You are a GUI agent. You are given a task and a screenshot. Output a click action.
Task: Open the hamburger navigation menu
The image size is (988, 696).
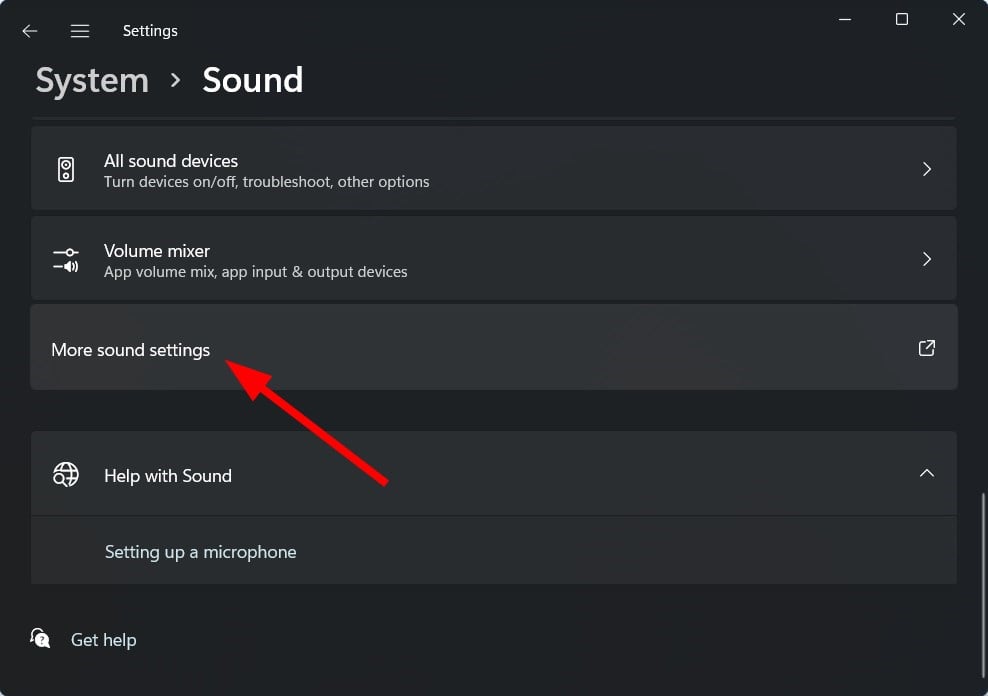click(80, 31)
